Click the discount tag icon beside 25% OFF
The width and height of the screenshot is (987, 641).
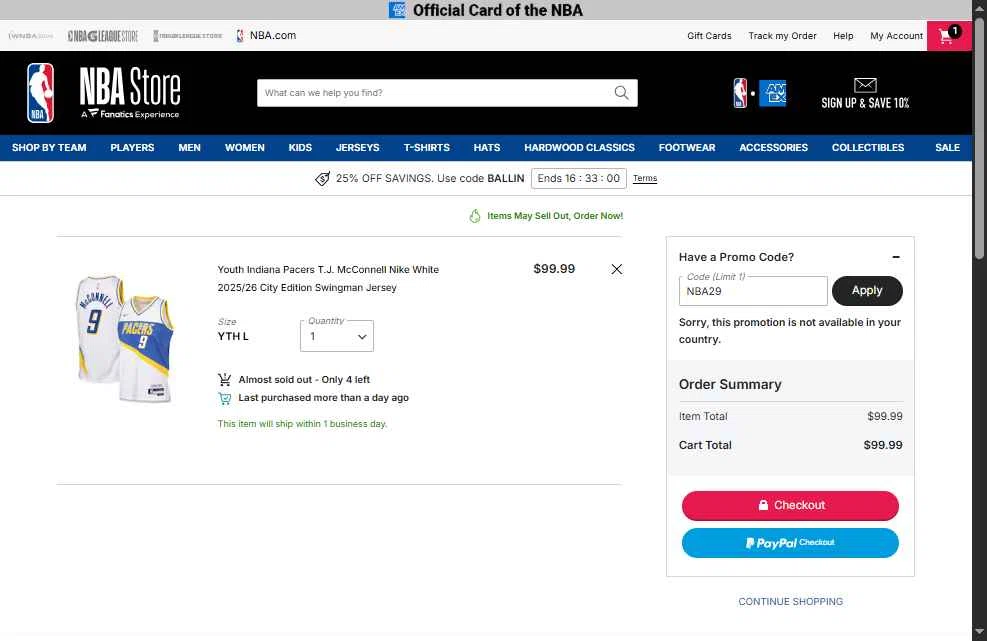pyautogui.click(x=322, y=179)
